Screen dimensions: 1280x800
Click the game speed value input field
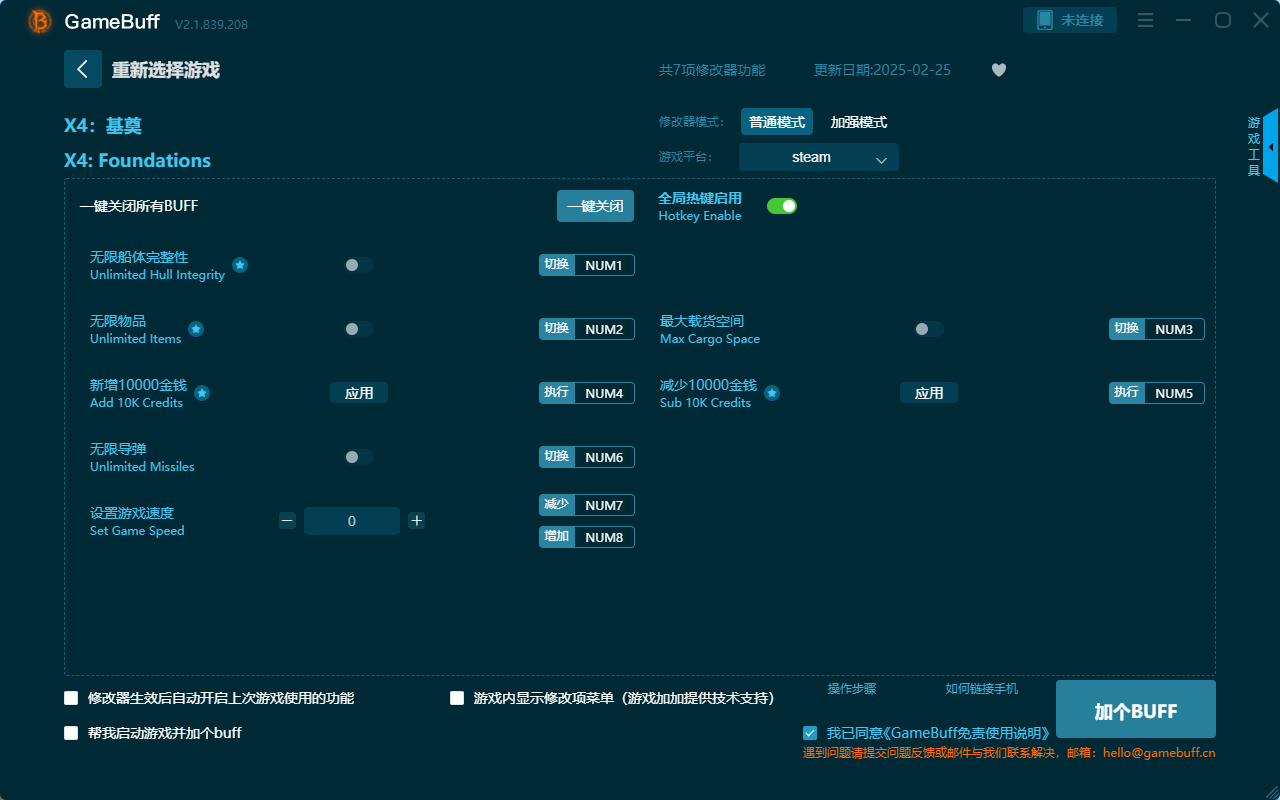(x=352, y=520)
